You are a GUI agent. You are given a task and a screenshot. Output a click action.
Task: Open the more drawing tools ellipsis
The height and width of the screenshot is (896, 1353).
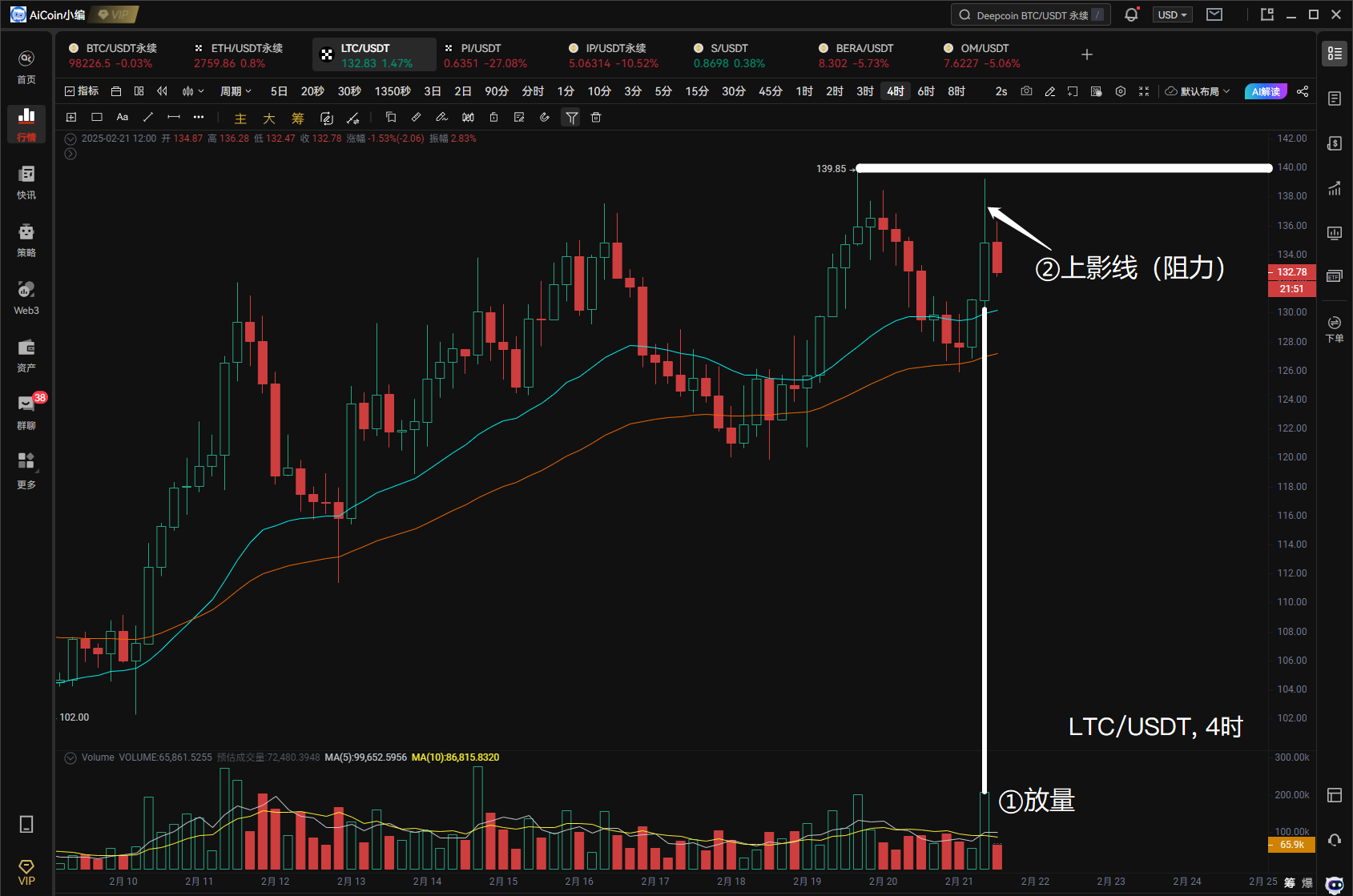pos(199,118)
